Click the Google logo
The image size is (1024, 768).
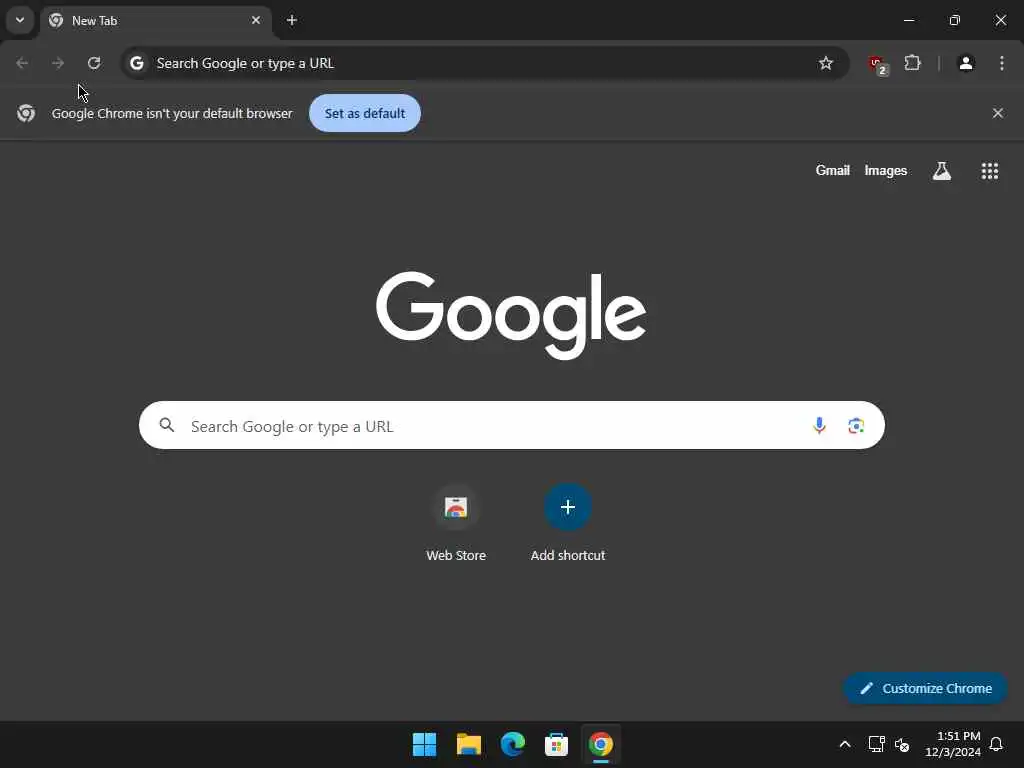coord(511,315)
